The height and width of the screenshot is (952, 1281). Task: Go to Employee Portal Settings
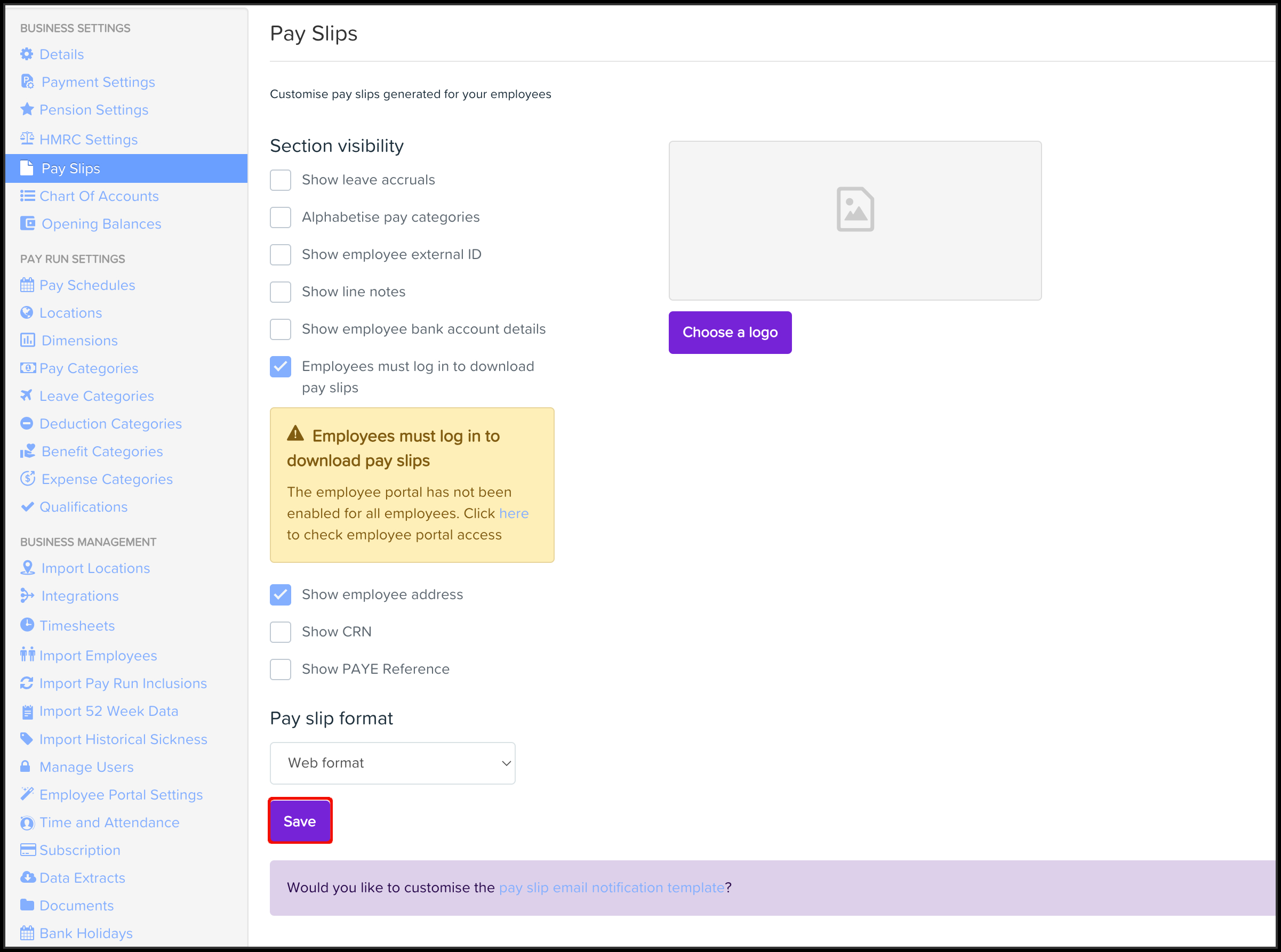tap(121, 795)
